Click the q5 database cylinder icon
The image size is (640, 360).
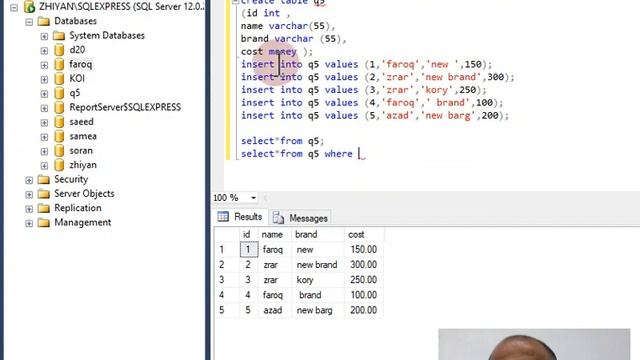tap(59, 93)
